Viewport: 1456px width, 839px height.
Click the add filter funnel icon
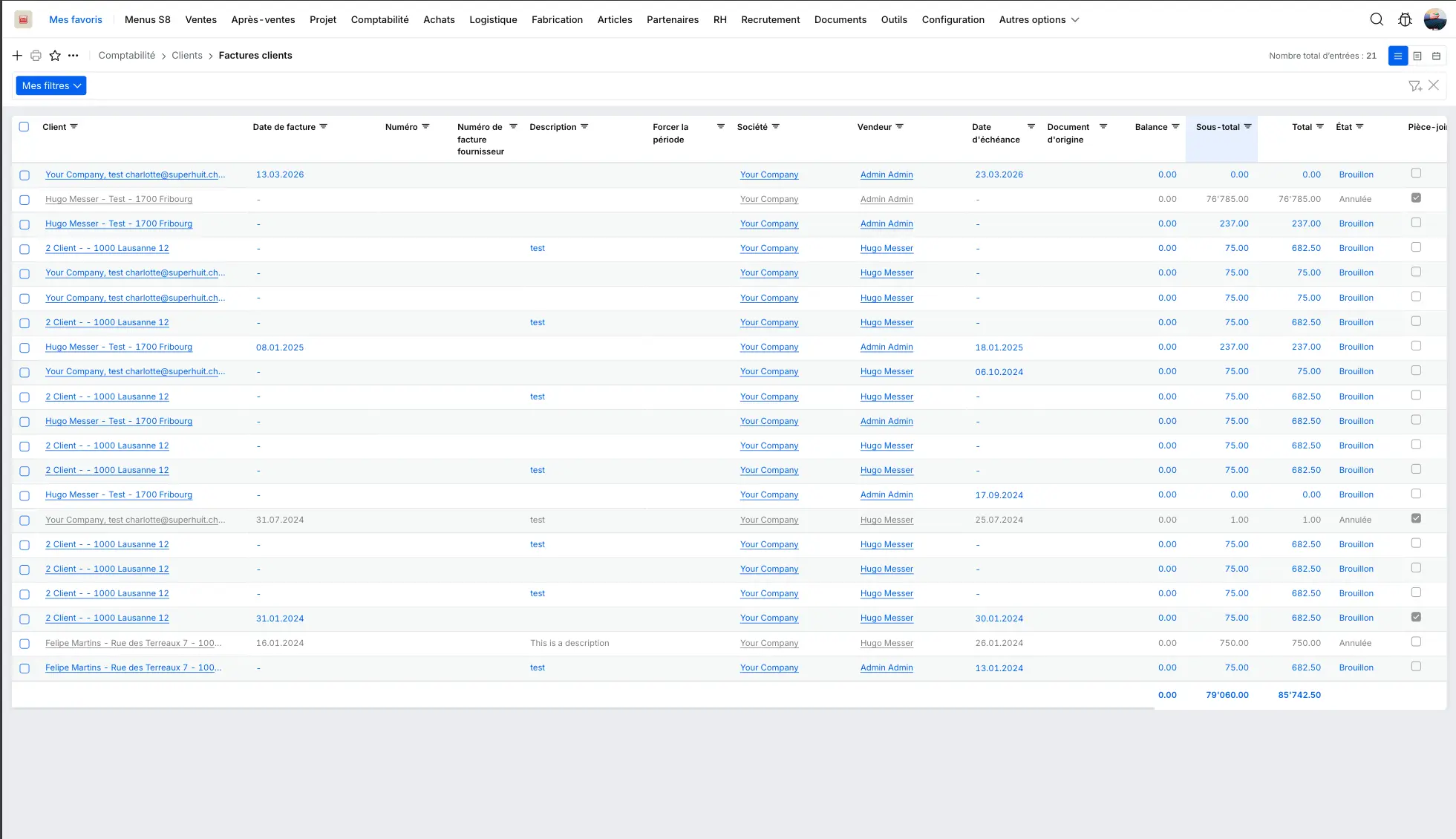[1415, 86]
